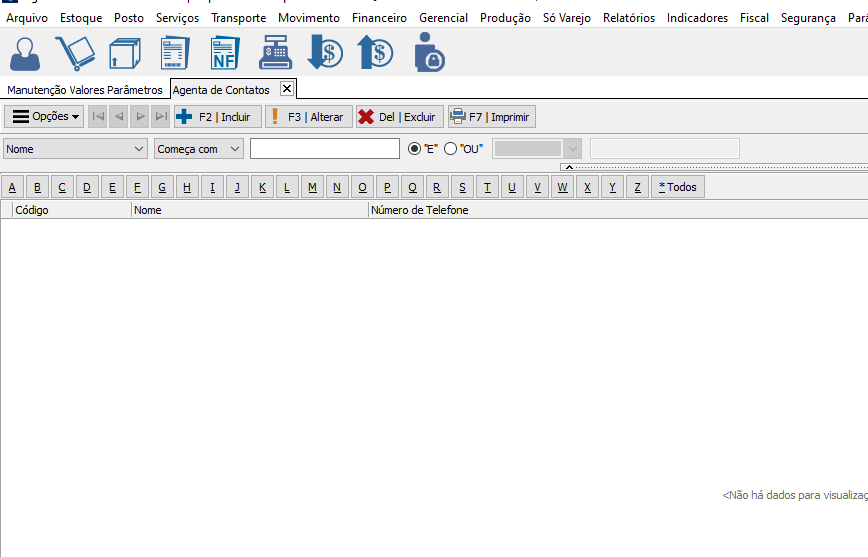Open the user with padlock icon

point(428,52)
